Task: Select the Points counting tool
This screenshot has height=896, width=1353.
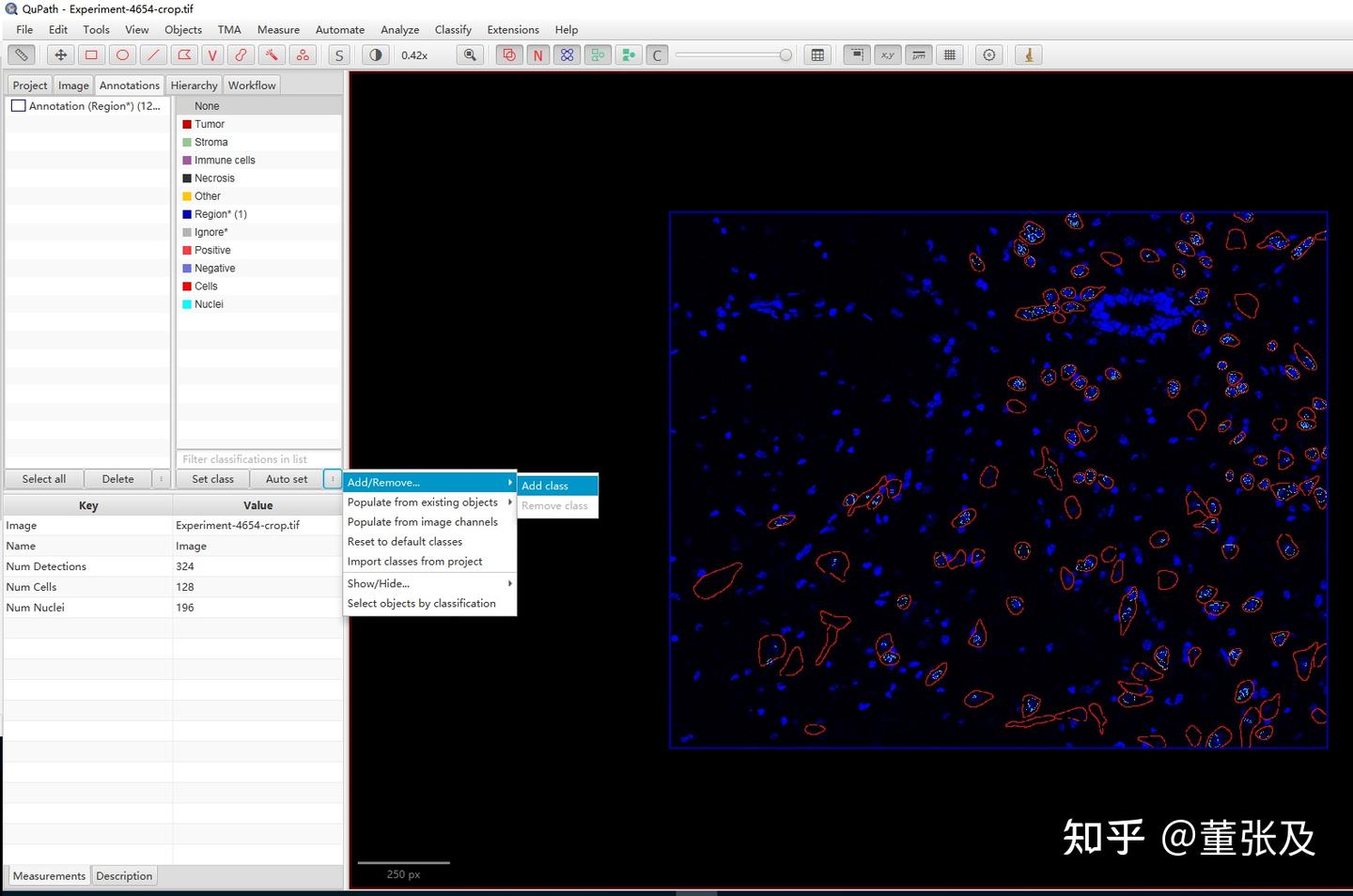Action: (x=303, y=55)
